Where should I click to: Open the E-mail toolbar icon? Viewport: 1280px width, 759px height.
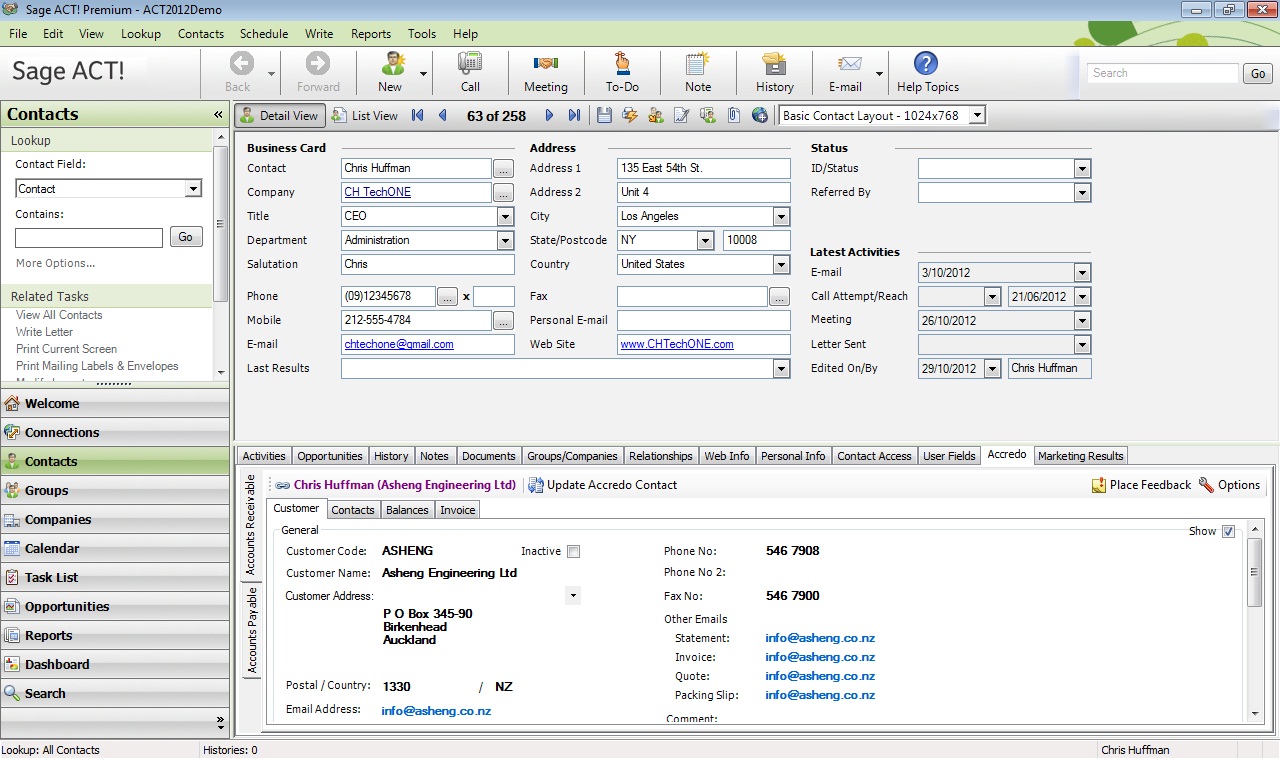point(850,64)
